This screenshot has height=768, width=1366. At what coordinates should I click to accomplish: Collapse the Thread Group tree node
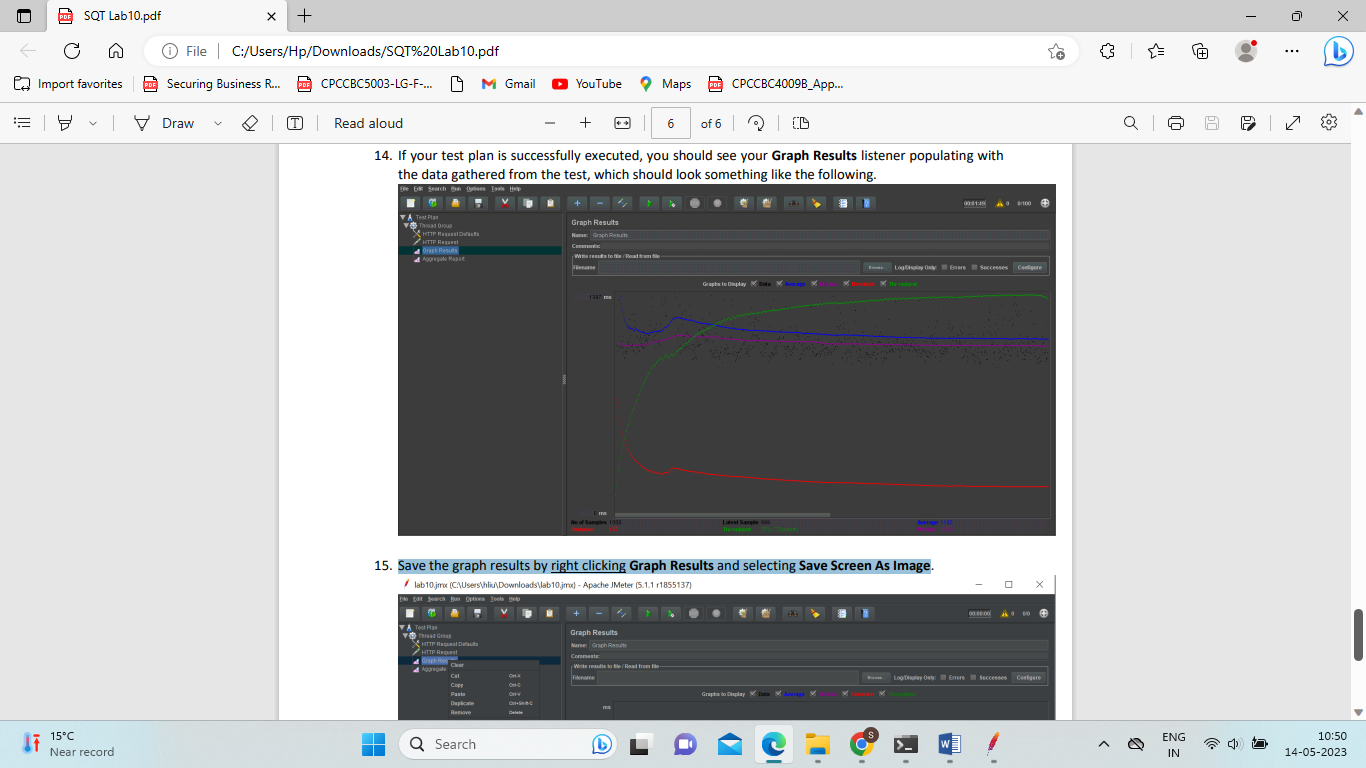coord(406,226)
